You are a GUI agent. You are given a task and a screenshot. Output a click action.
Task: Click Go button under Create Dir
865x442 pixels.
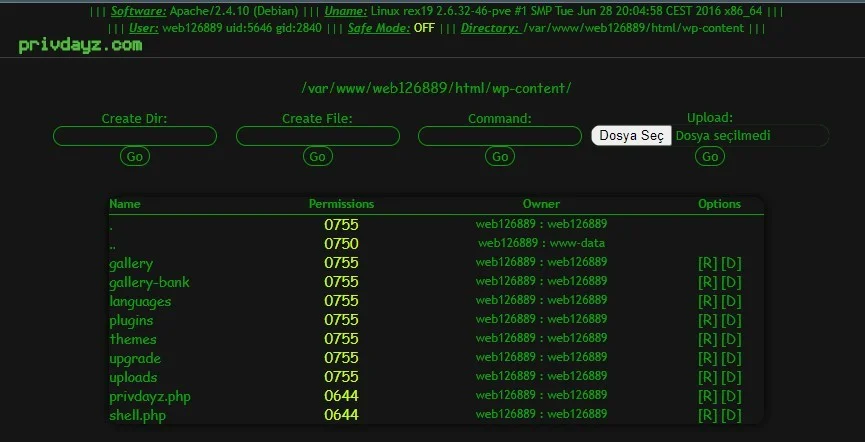click(x=135, y=156)
